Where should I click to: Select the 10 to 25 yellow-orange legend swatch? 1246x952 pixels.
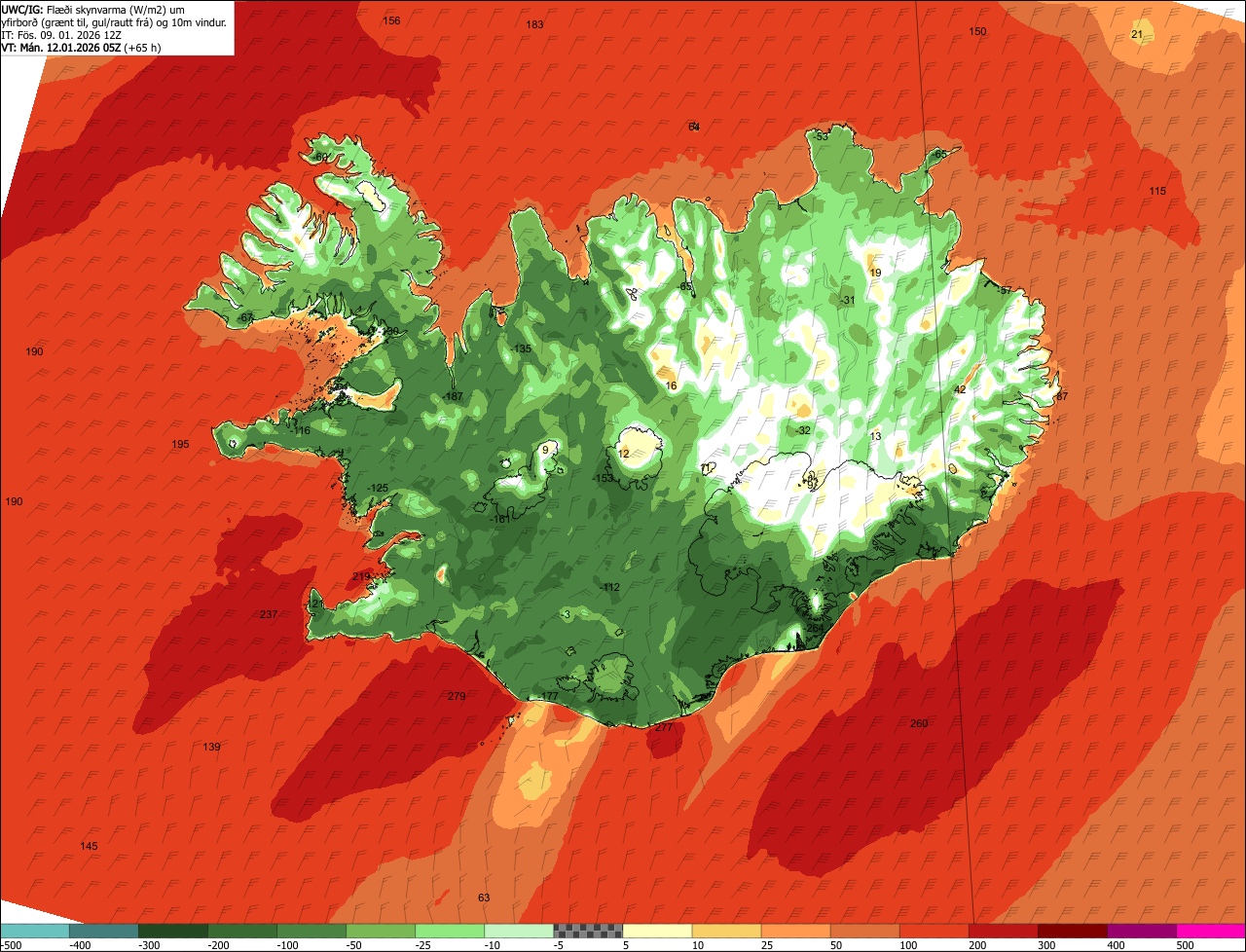pos(726,931)
